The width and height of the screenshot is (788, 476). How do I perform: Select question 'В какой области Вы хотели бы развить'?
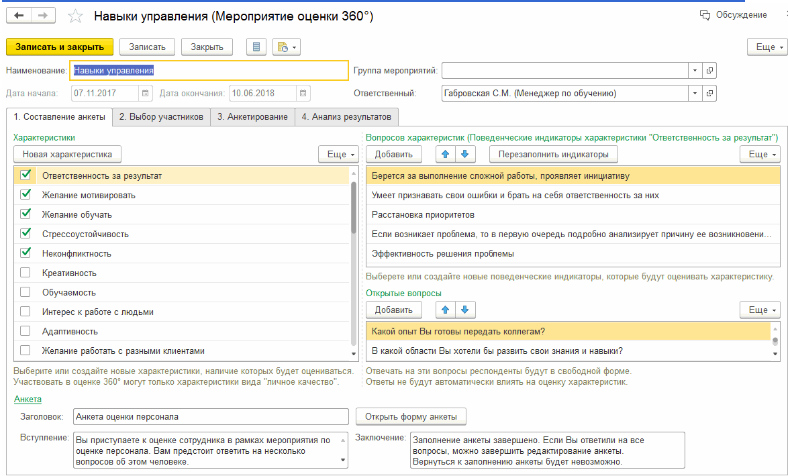[569, 351]
